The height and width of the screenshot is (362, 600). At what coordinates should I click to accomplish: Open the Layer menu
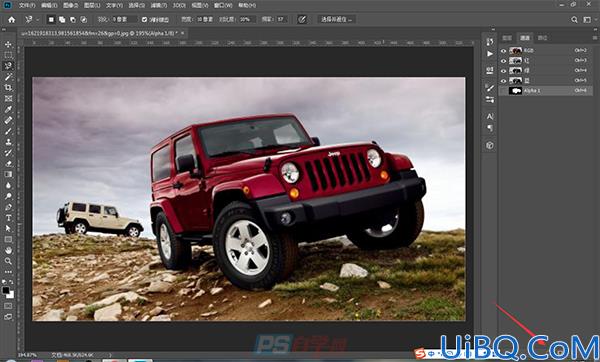[92, 5]
